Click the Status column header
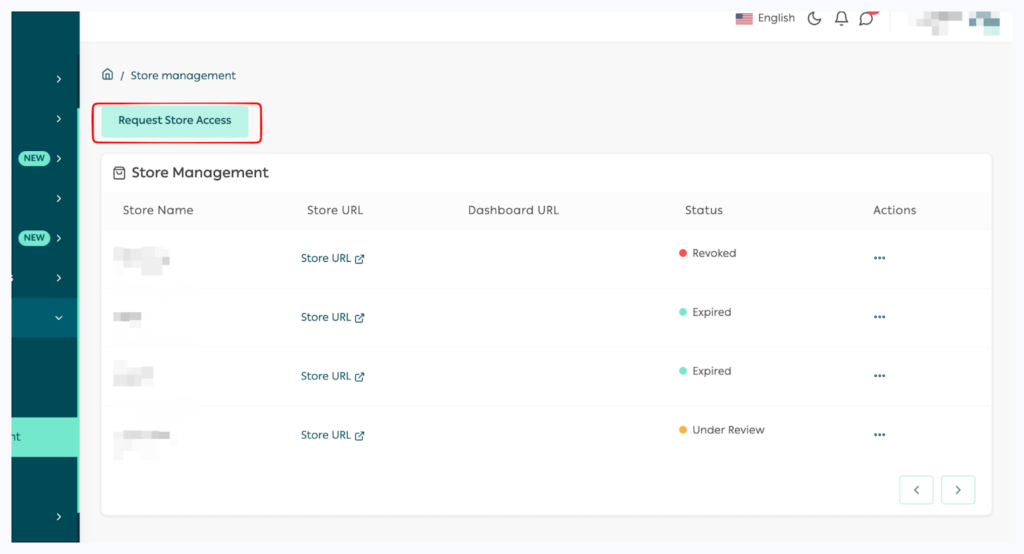Screen dimensions: 1024x554 [703, 210]
